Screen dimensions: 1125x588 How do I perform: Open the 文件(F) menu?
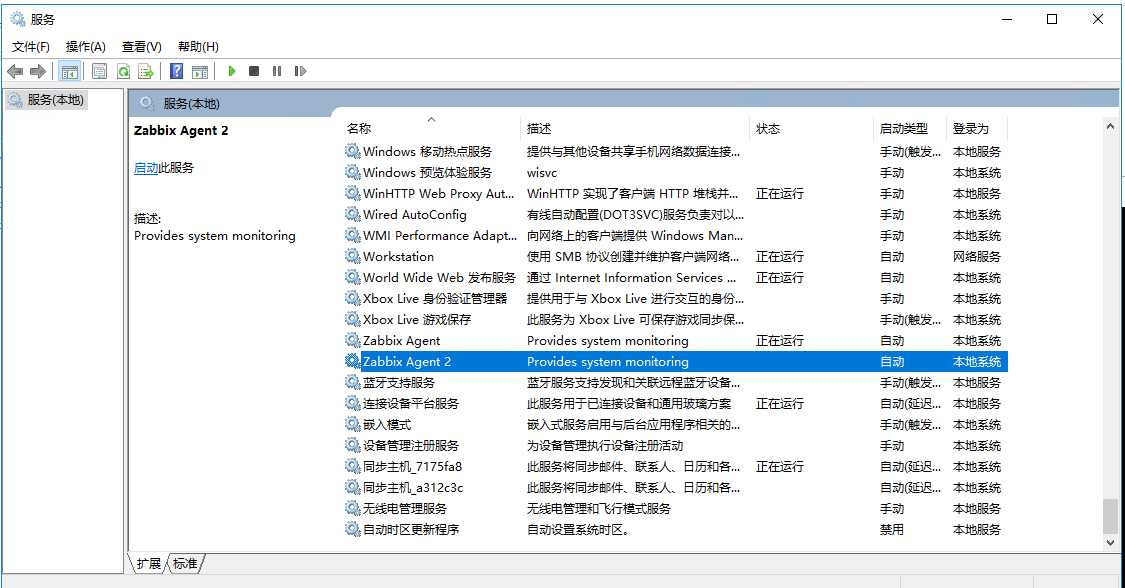click(31, 47)
